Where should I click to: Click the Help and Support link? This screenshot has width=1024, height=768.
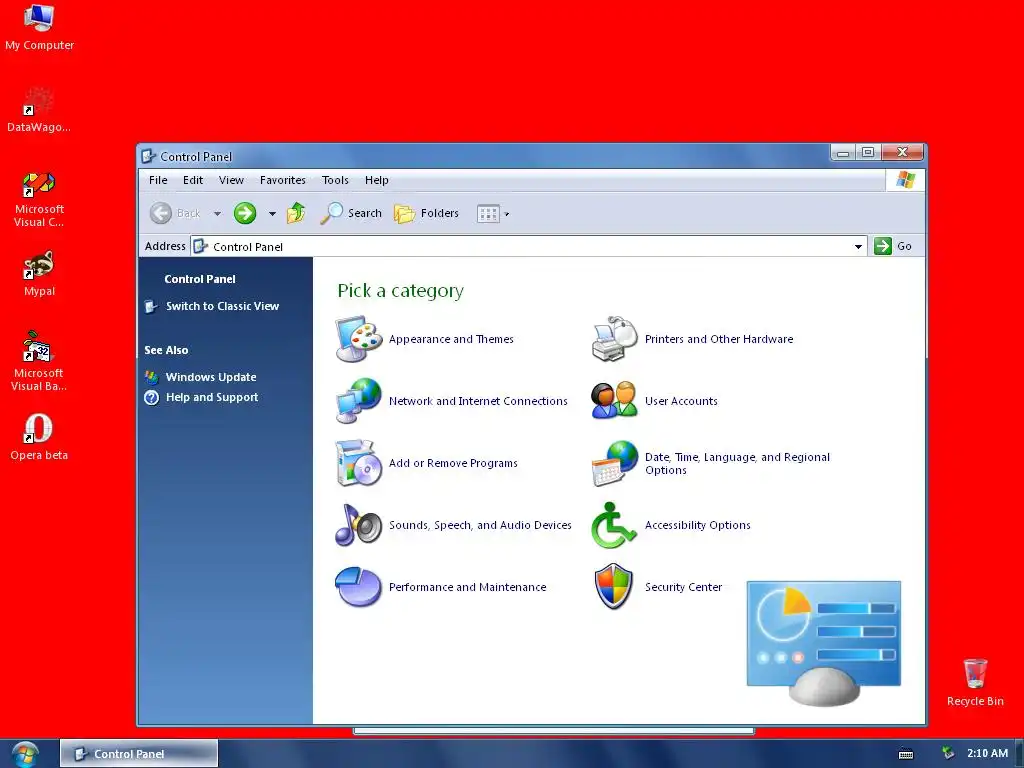point(212,397)
